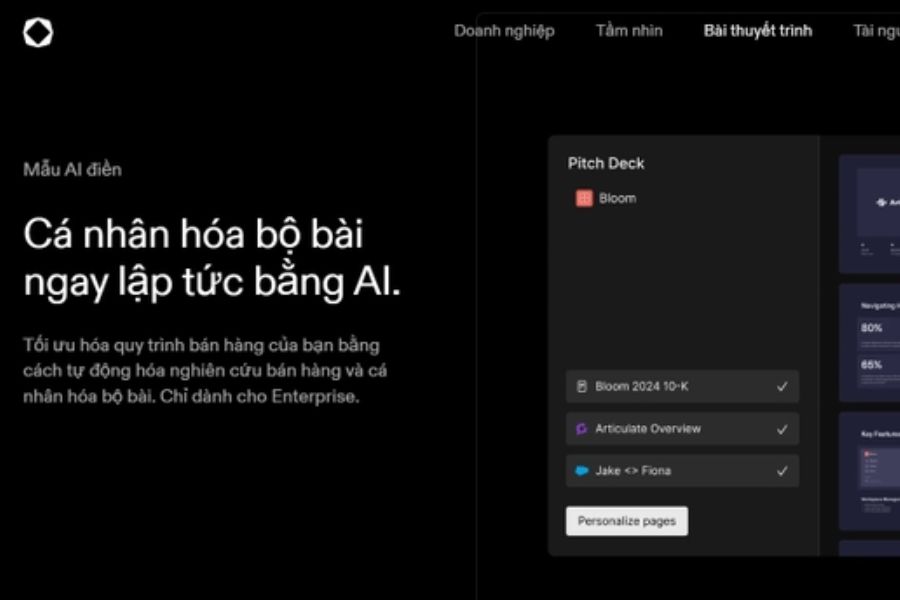Image resolution: width=900 pixels, height=600 pixels.
Task: Select the Bloom entry under Pitch Deck
Action: click(617, 198)
